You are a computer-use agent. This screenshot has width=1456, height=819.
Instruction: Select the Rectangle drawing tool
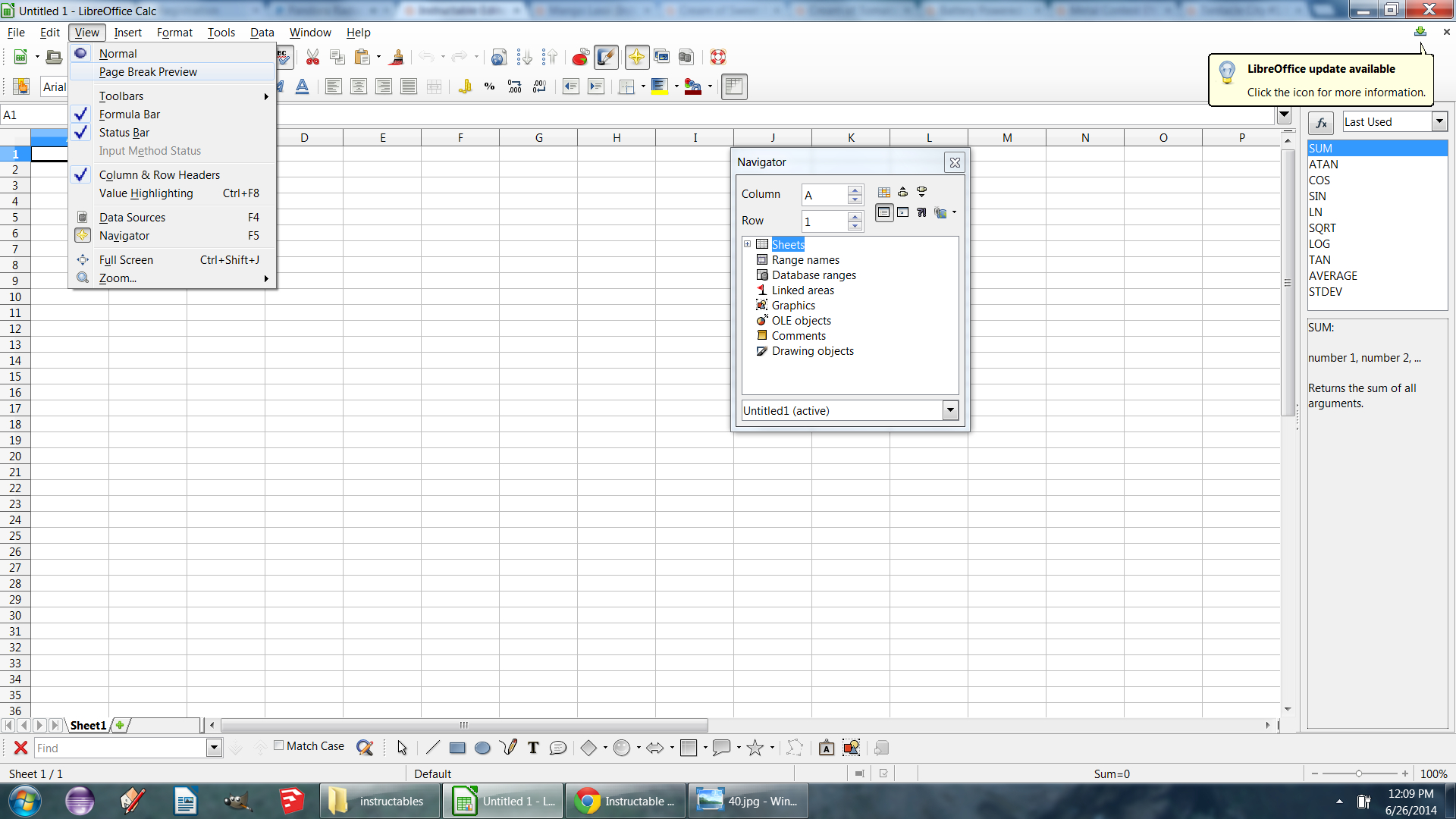457,748
